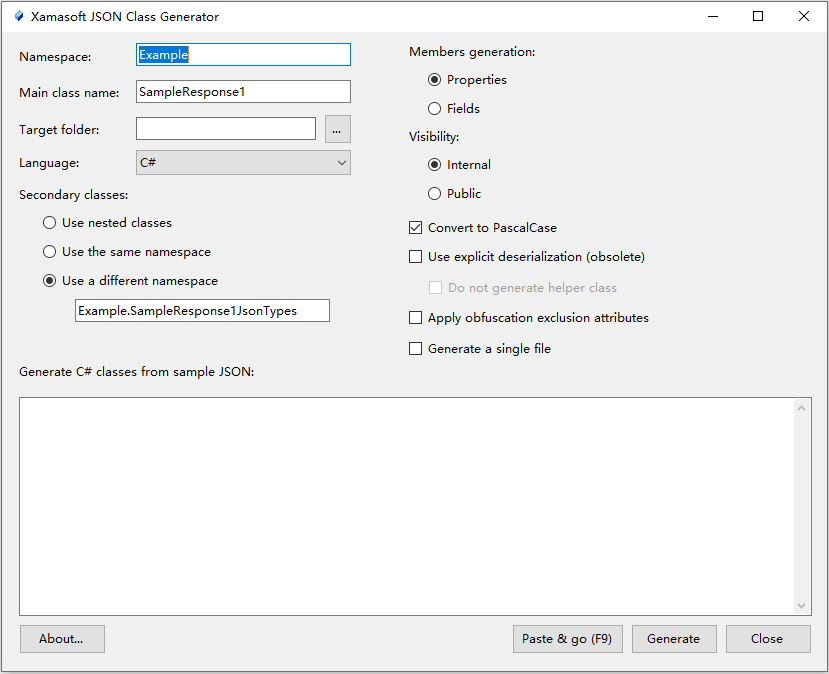Enable Apply obfuscation exclusion attributes
The image size is (829, 674).
416,318
